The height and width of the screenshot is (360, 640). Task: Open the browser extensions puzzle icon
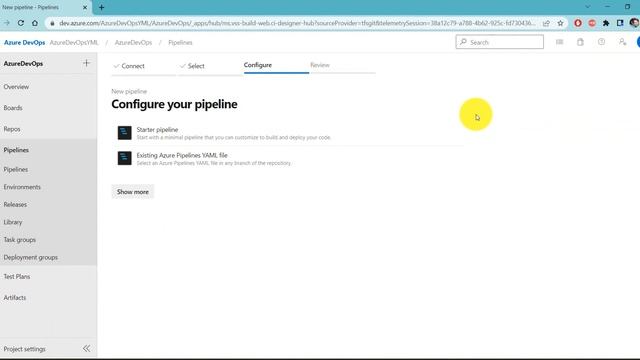[x=606, y=23]
